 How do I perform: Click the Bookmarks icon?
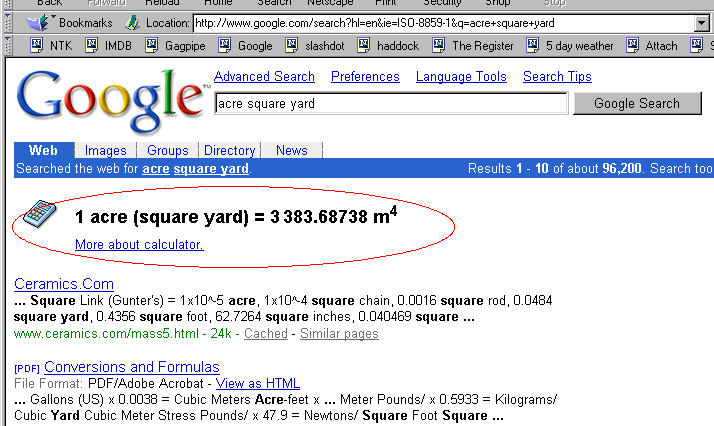39,22
